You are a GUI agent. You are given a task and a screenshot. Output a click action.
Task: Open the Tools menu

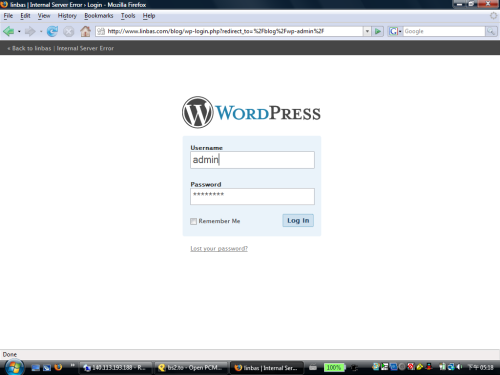click(x=128, y=16)
